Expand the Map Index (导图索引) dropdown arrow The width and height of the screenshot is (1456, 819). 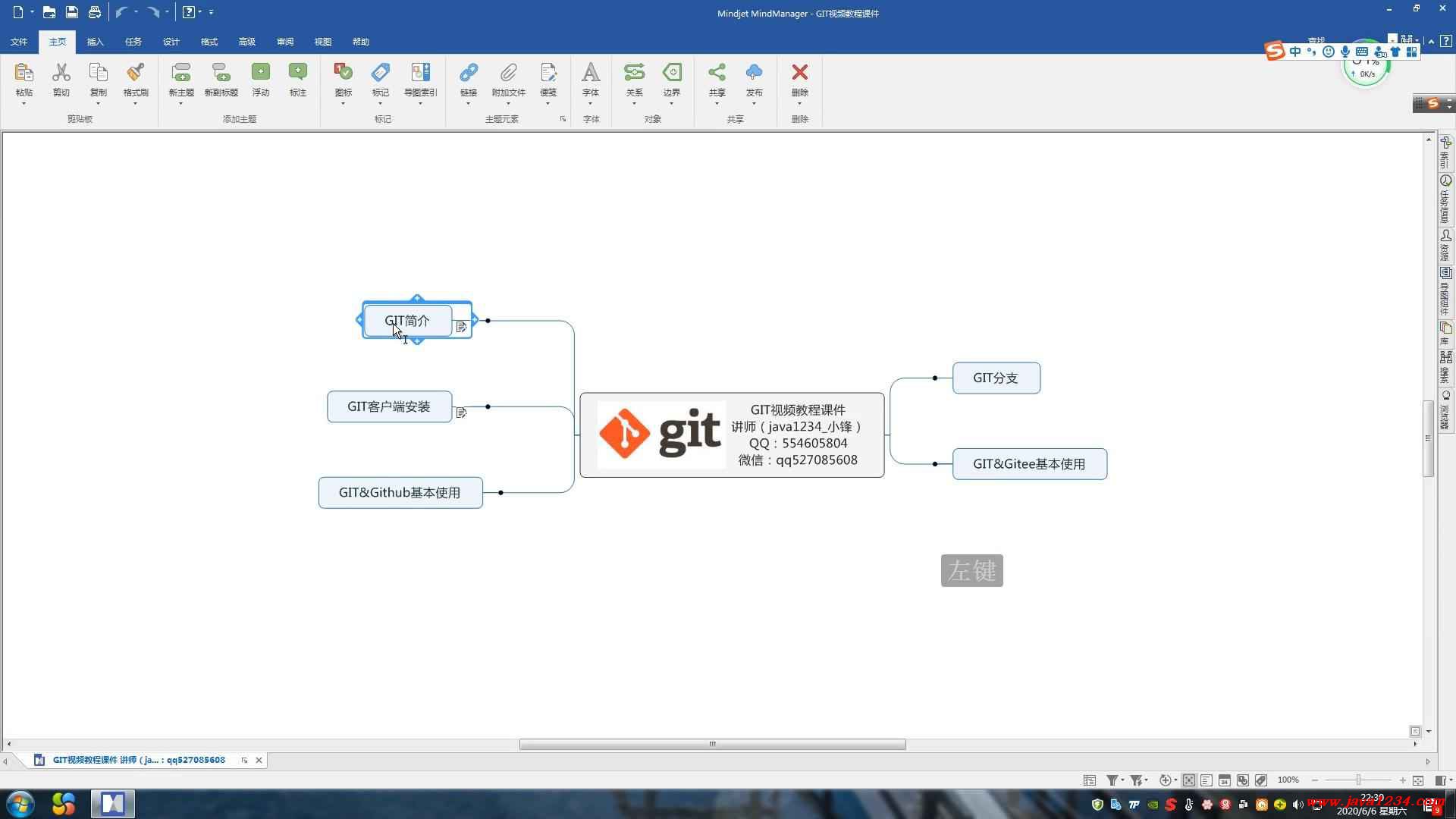pyautogui.click(x=421, y=103)
